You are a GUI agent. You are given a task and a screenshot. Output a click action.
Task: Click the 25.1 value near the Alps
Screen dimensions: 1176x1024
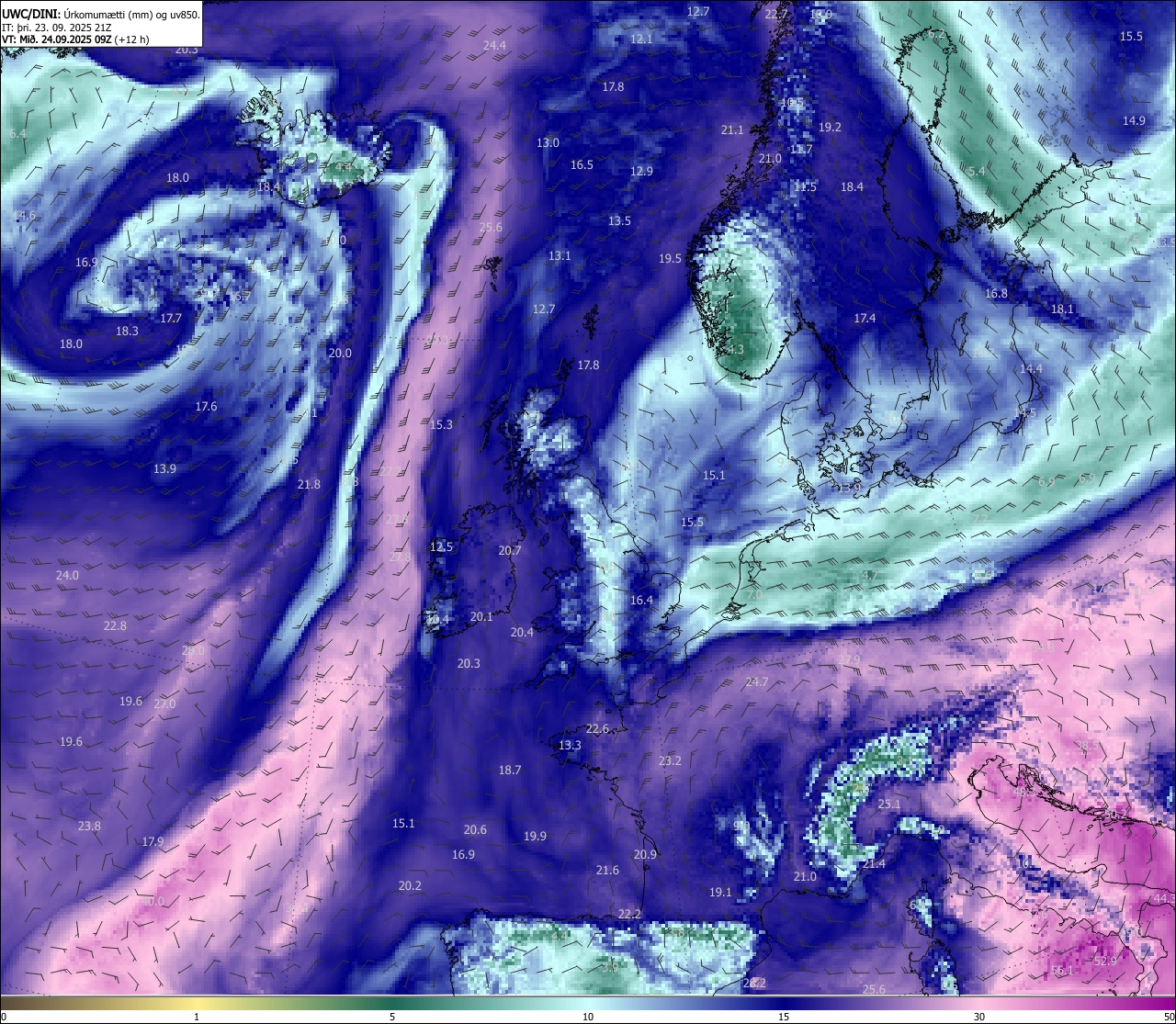tap(889, 804)
